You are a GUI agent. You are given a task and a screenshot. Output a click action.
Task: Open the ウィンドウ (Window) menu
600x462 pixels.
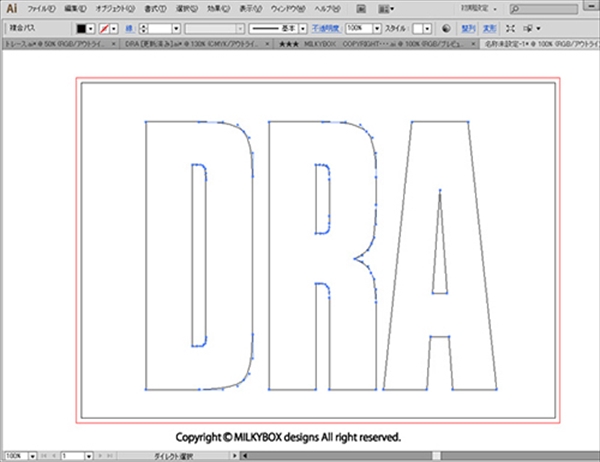(x=288, y=8)
